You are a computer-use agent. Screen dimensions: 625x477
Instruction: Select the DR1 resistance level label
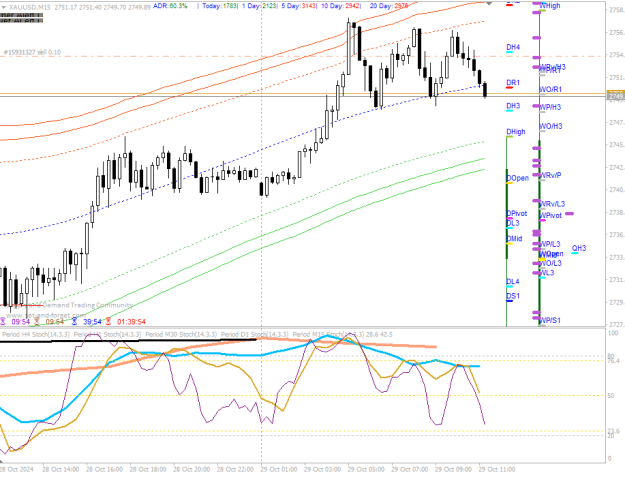[513, 82]
